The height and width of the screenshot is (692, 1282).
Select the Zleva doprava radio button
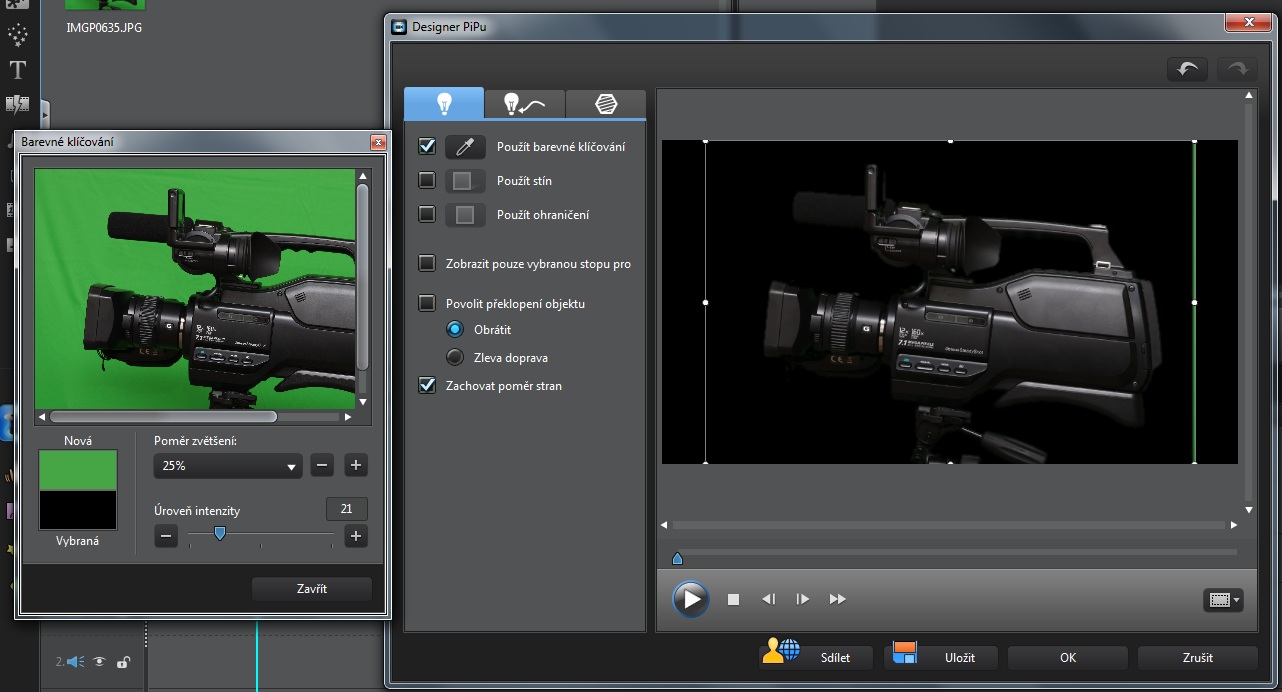click(x=455, y=357)
